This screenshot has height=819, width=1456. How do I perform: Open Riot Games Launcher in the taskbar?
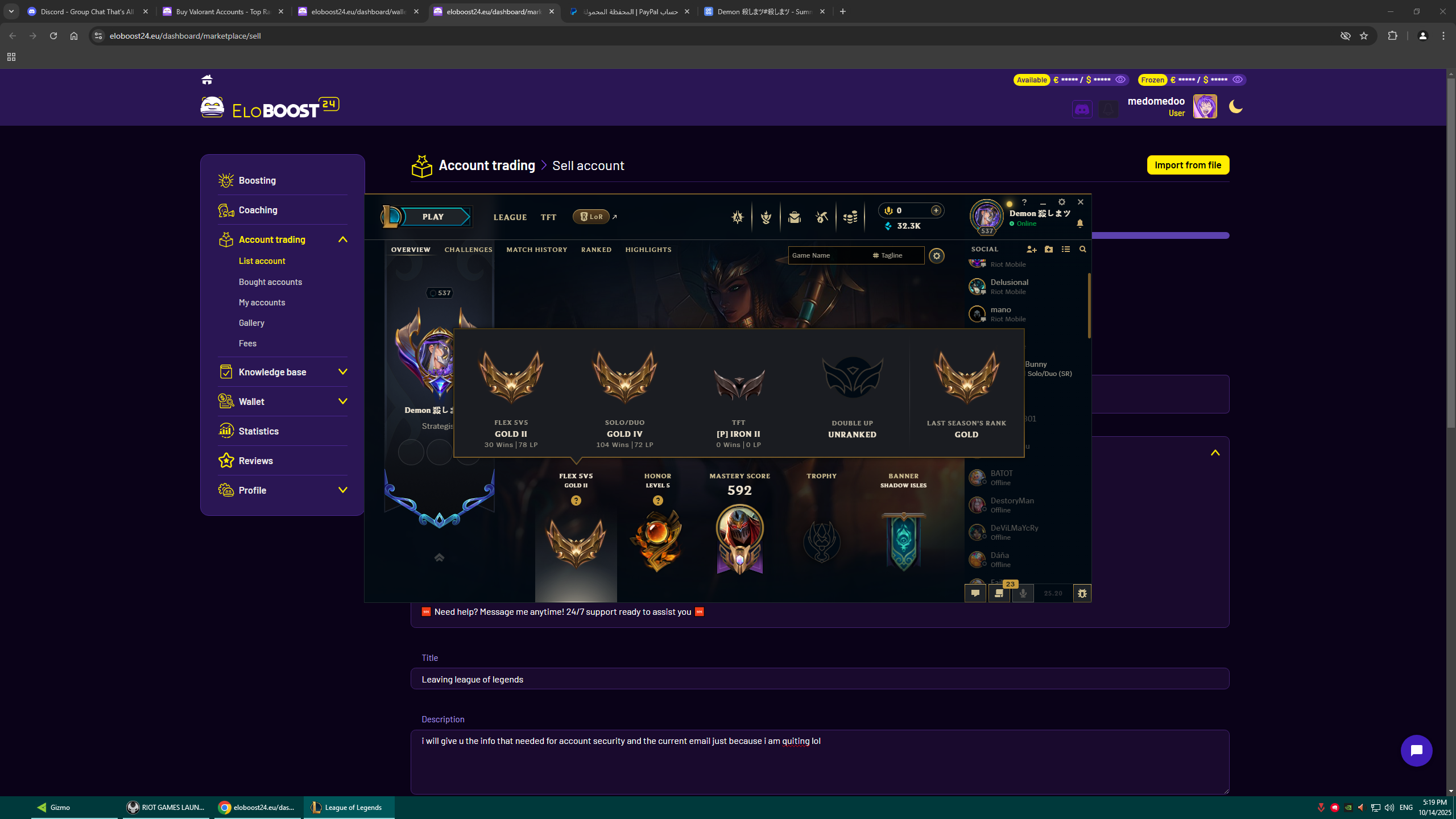pos(166,808)
